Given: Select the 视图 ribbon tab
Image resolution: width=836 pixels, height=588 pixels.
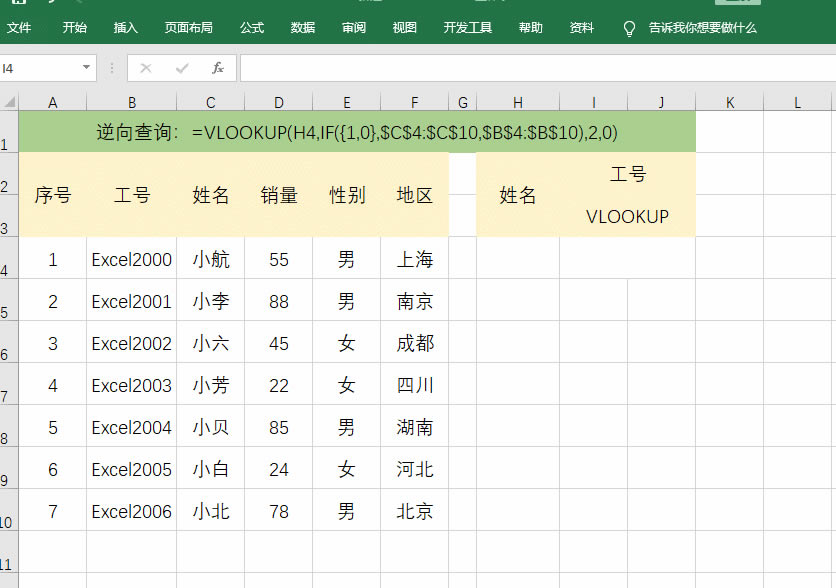Looking at the screenshot, I should 404,28.
